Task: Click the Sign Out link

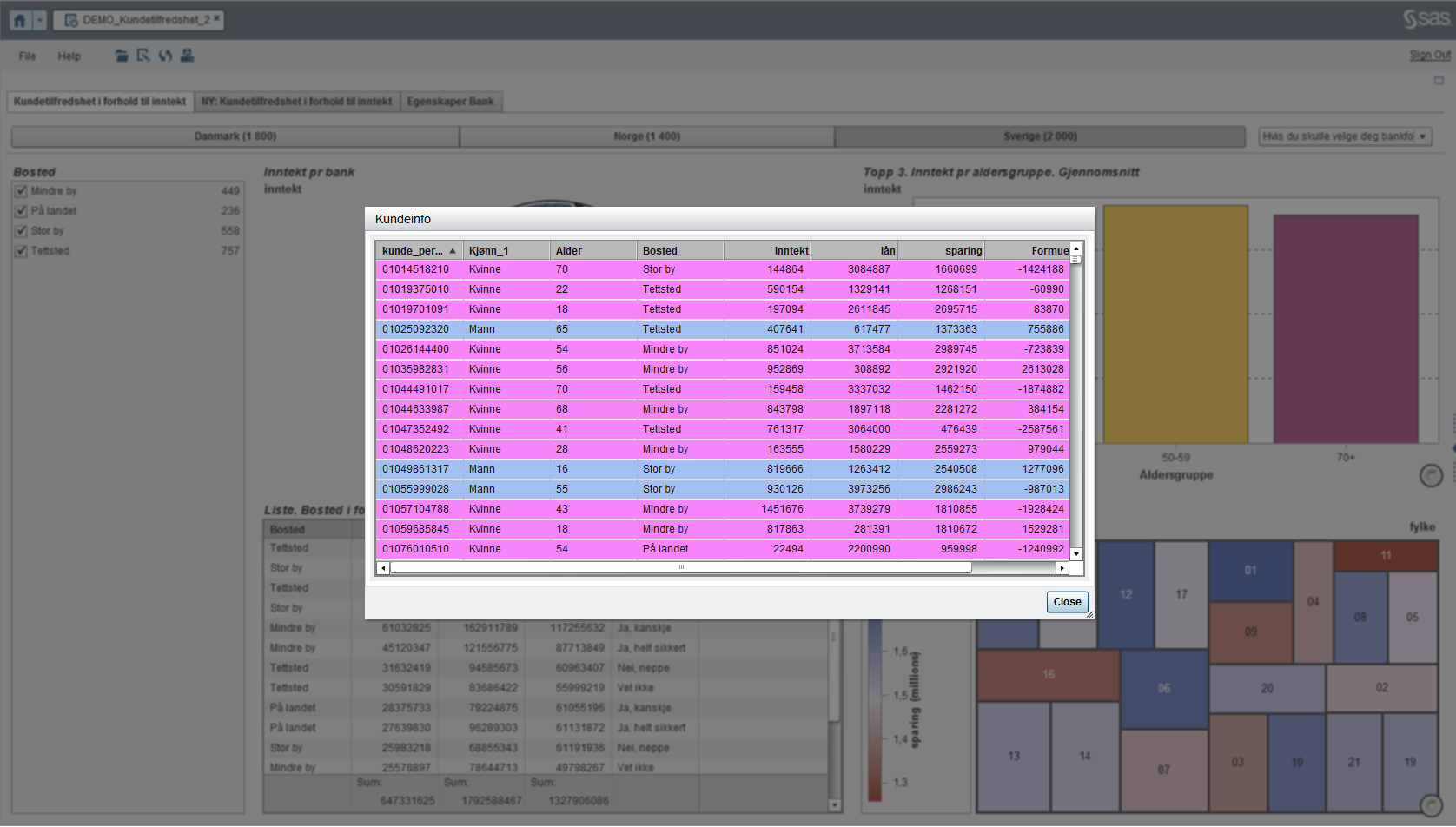Action: (1430, 55)
